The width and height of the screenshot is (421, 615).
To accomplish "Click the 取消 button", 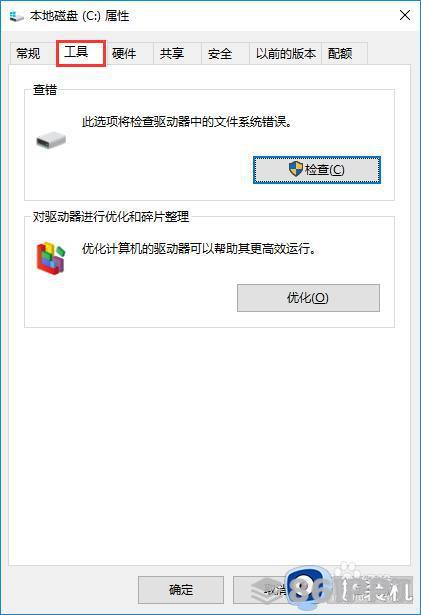I will point(276,590).
